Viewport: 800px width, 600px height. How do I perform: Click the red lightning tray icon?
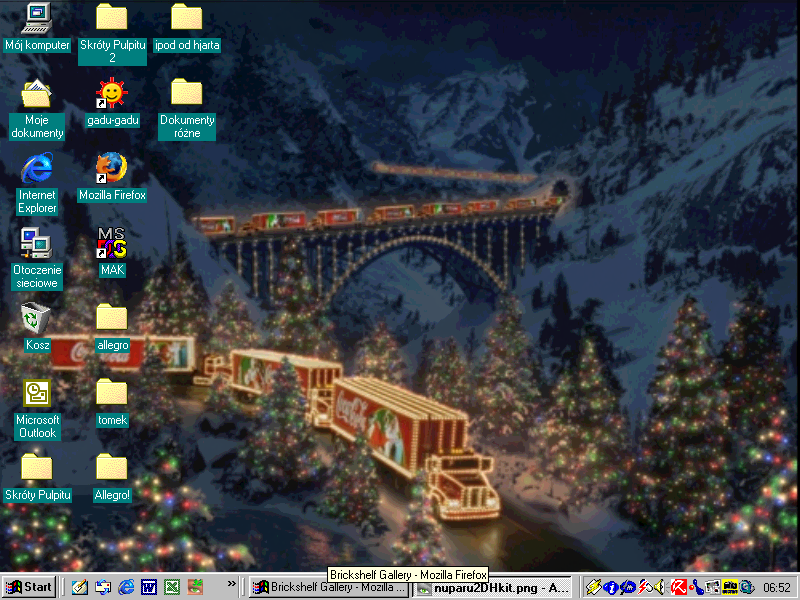tap(645, 588)
